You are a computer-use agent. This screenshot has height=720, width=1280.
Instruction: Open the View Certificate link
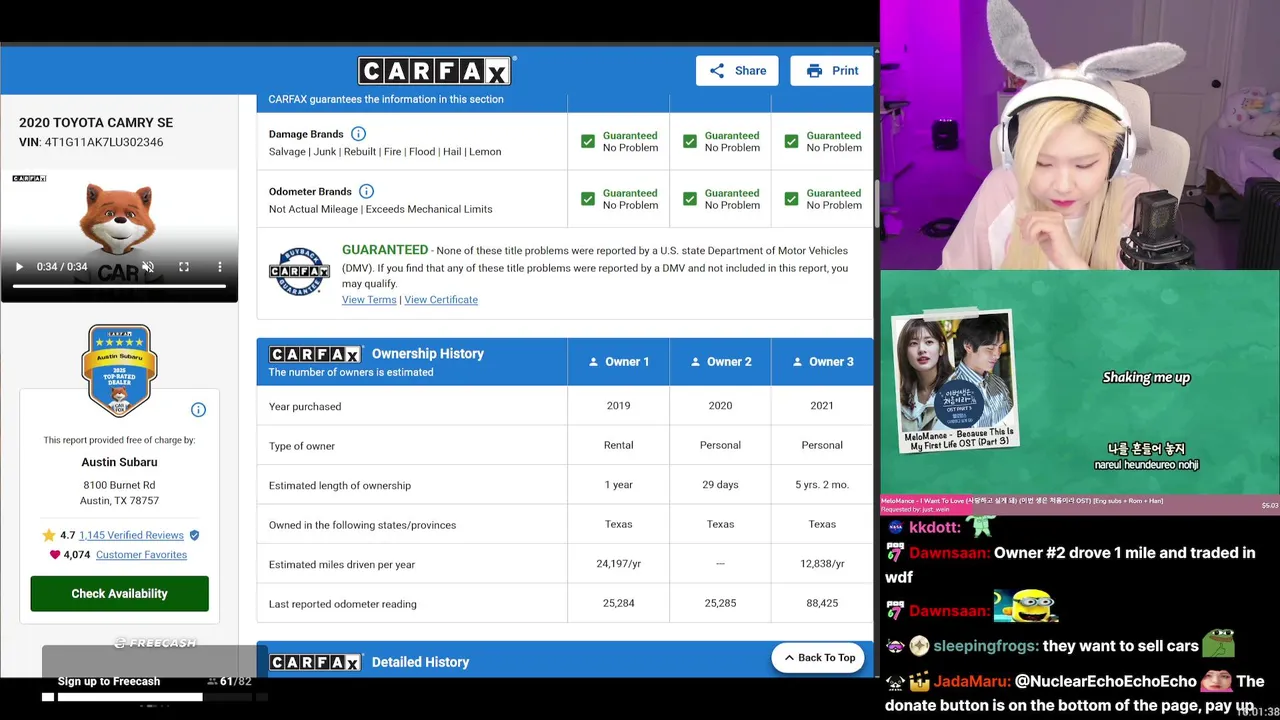click(441, 300)
